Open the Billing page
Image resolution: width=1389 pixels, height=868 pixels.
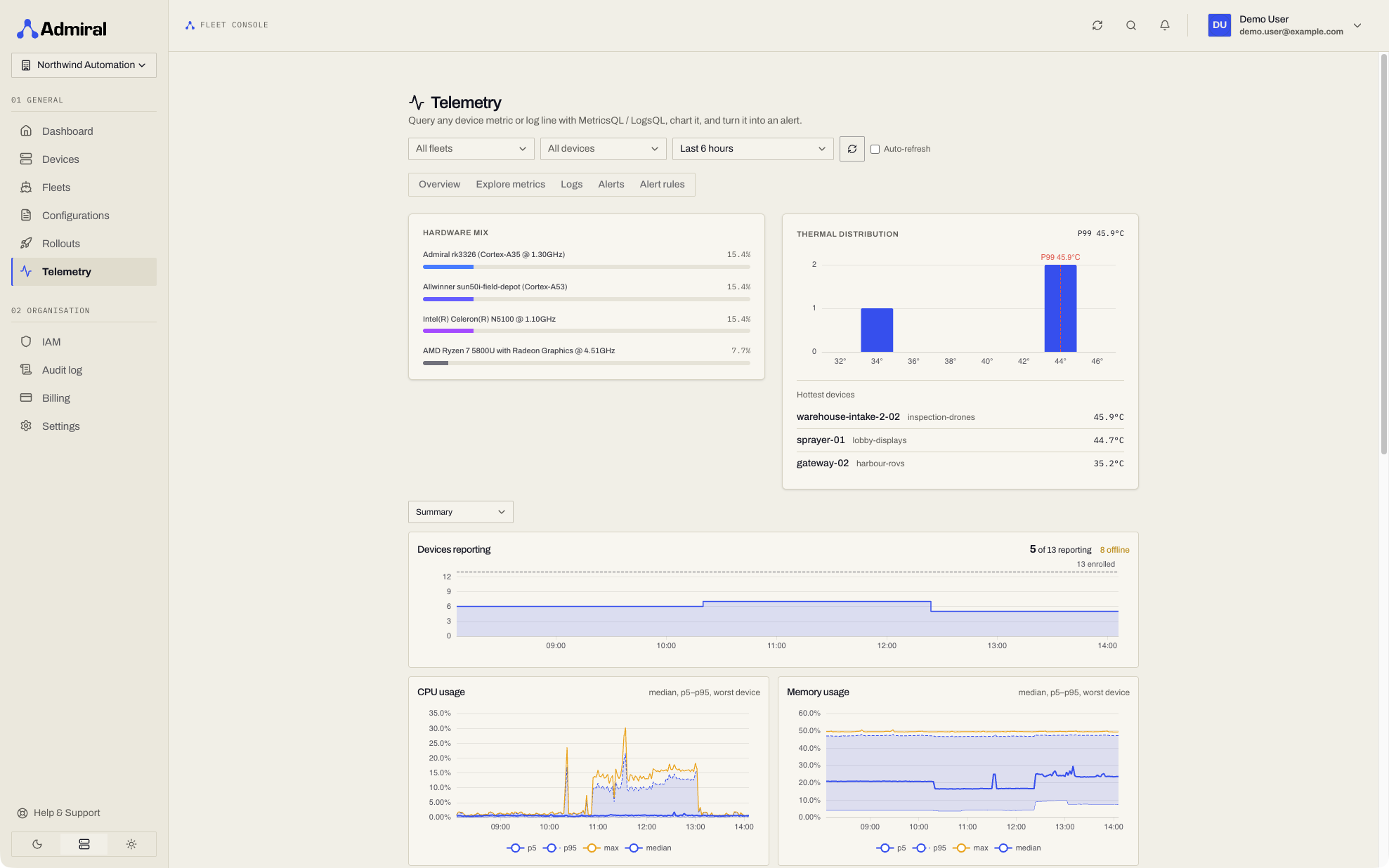(x=84, y=398)
